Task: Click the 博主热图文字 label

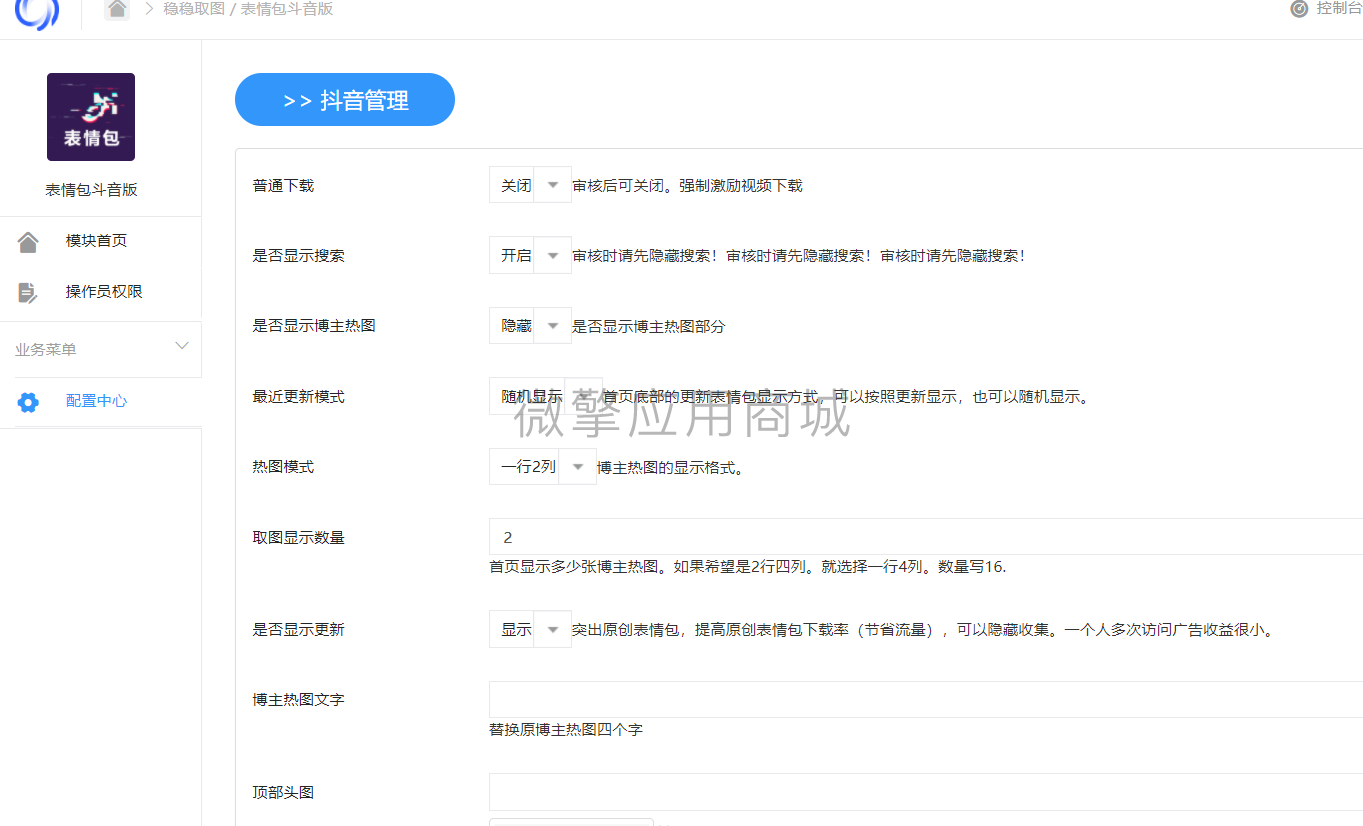Action: (x=298, y=700)
